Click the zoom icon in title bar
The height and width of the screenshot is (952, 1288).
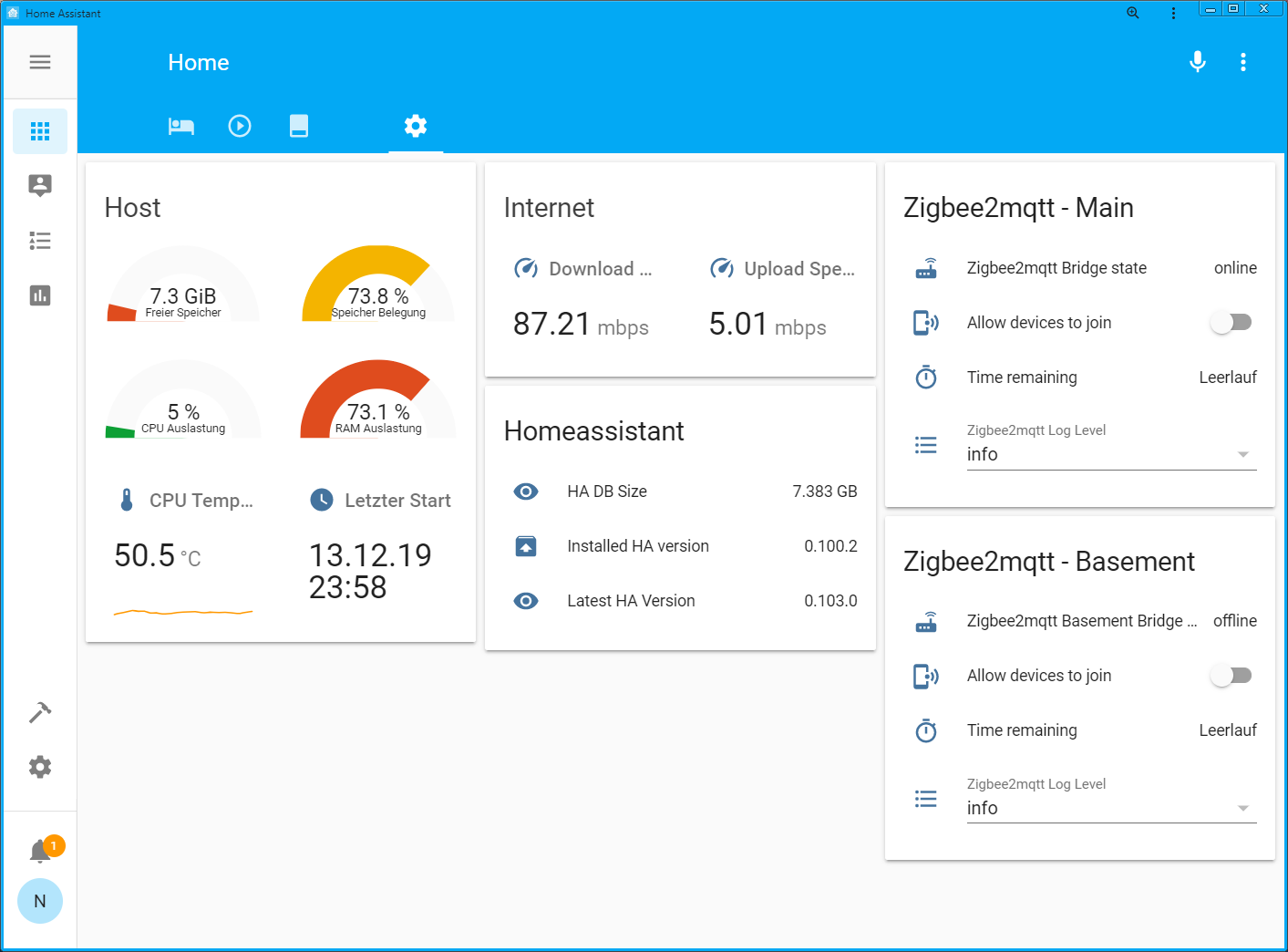pos(1133,13)
